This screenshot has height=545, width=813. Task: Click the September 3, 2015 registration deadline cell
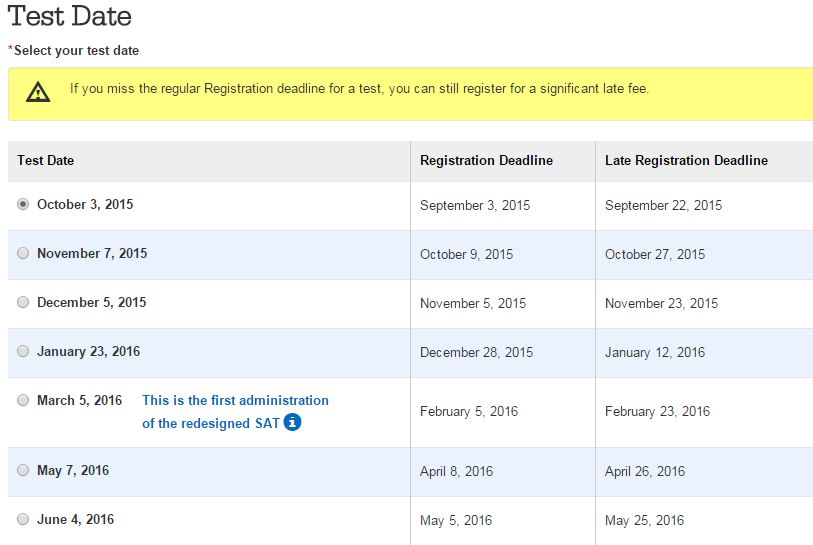pyautogui.click(x=475, y=205)
